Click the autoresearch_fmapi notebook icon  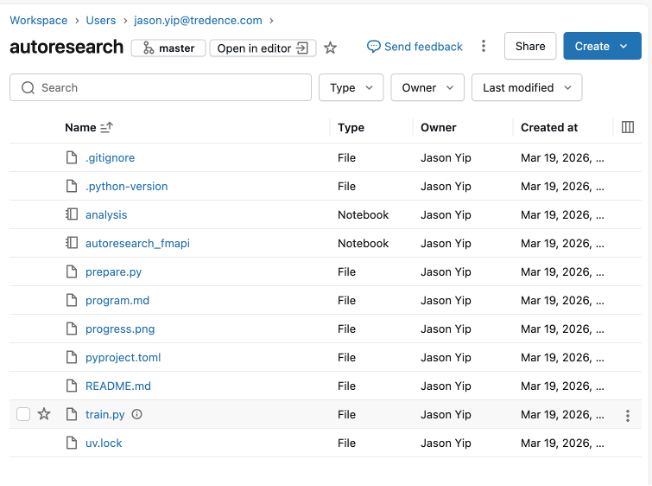click(71, 243)
